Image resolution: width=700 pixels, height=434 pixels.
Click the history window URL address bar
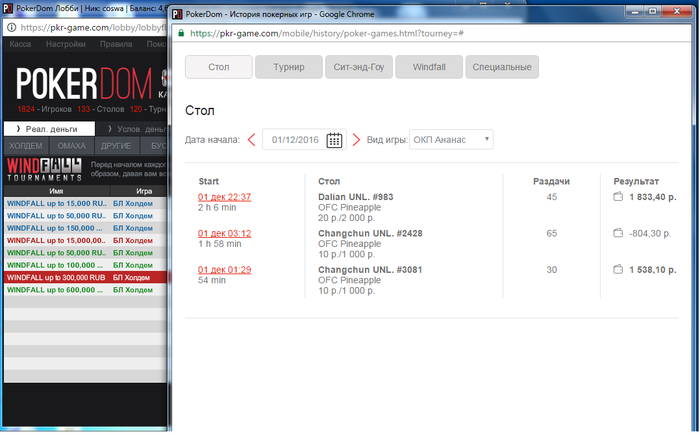(327, 33)
